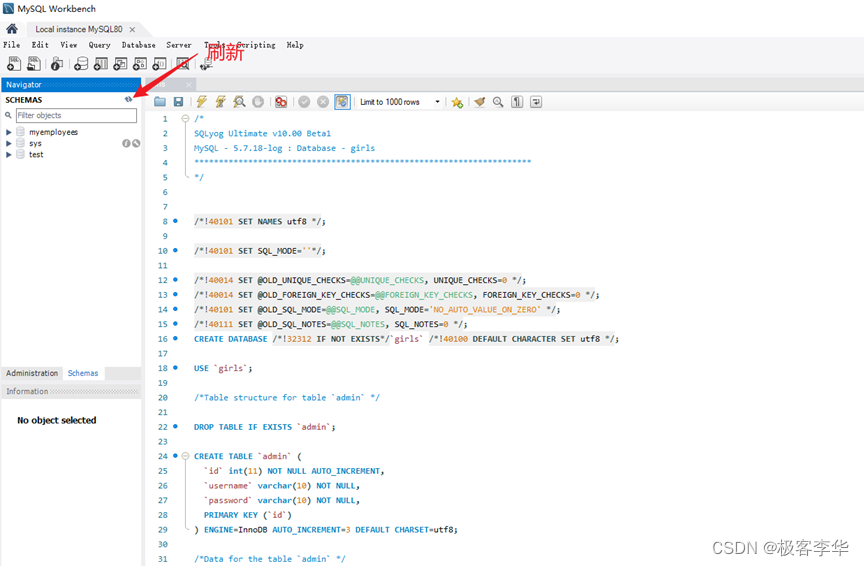
Task: Collapse the comment block on line 1
Action: click(186, 118)
